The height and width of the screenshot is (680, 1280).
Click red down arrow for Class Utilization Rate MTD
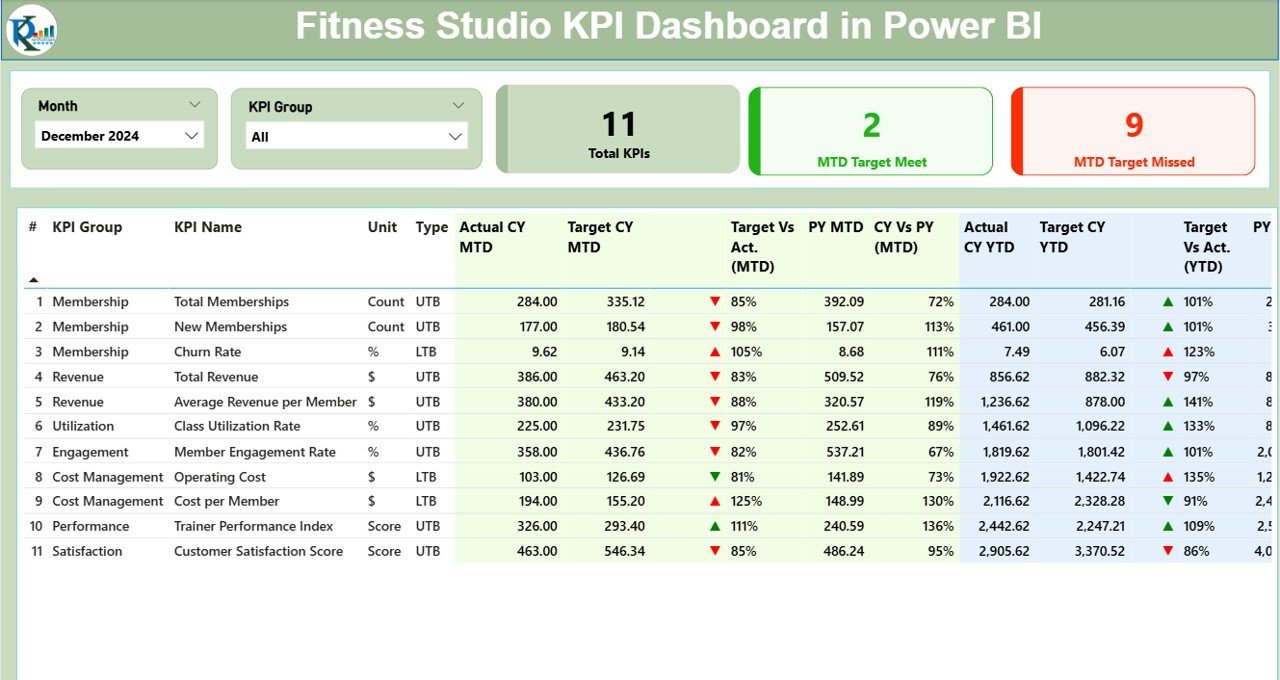pos(715,426)
